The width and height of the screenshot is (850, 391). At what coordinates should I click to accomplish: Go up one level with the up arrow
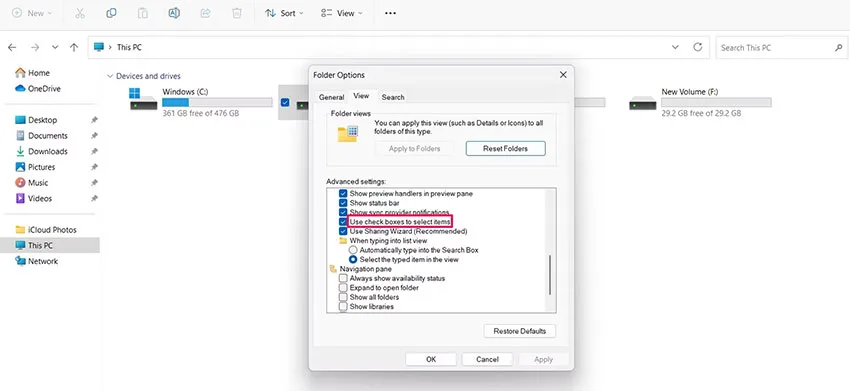coord(74,47)
